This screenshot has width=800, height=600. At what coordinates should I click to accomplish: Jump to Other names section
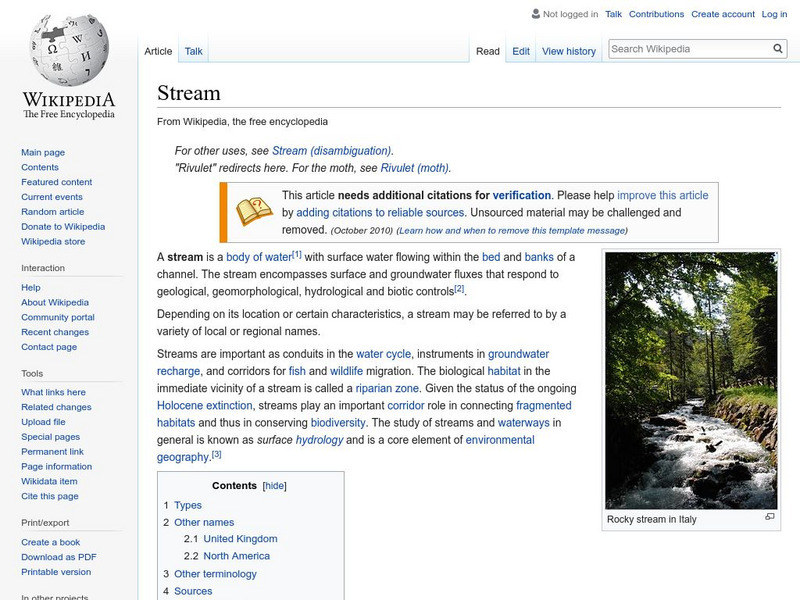204,522
